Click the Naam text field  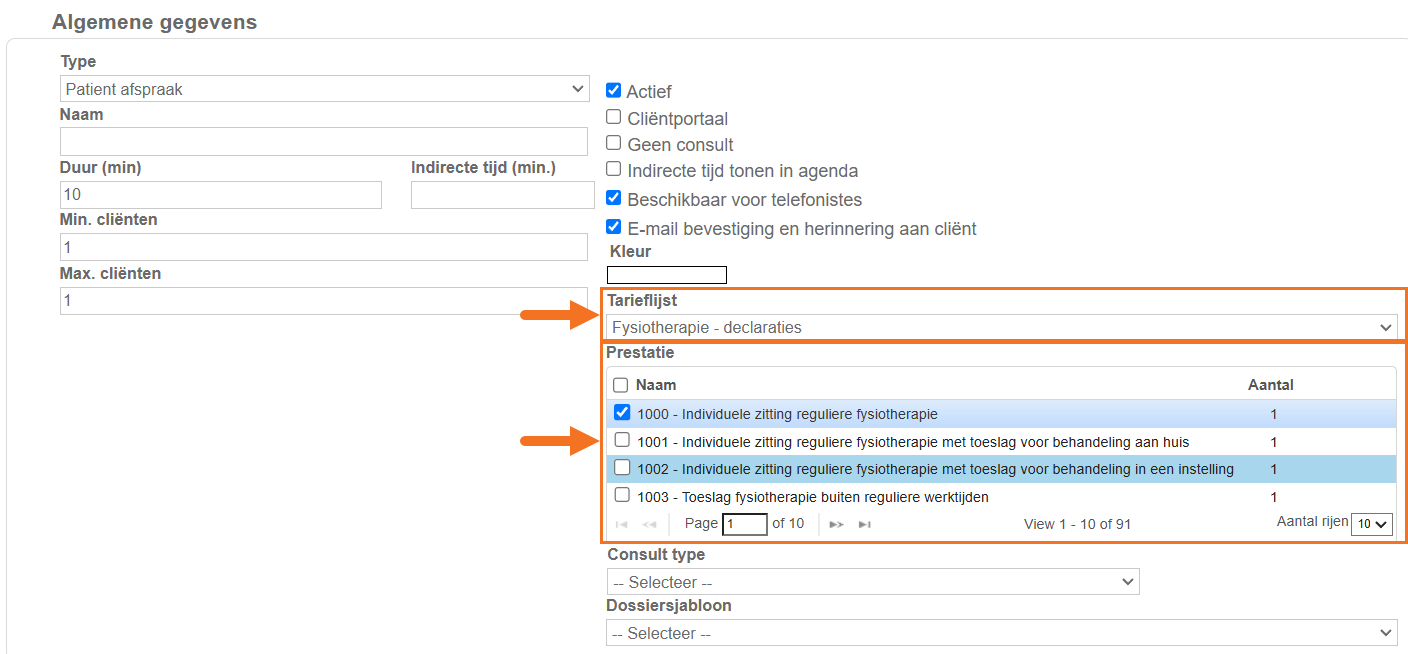[x=324, y=141]
